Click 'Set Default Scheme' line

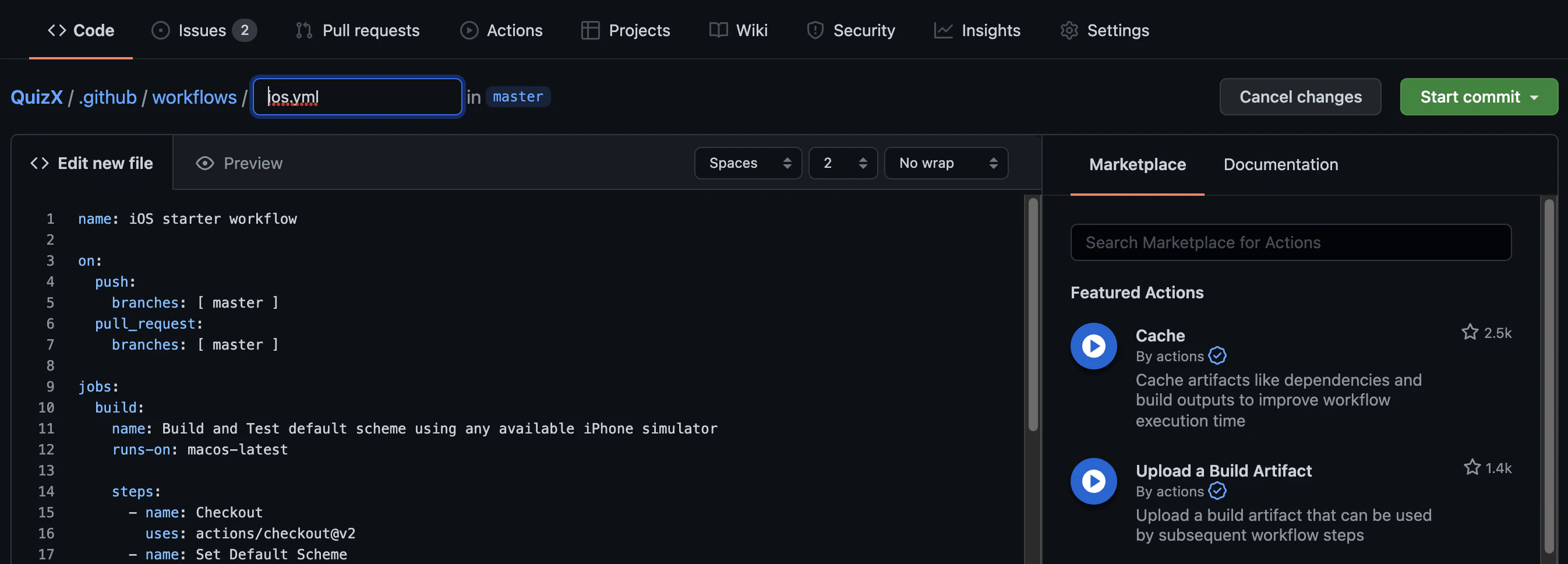pos(271,554)
